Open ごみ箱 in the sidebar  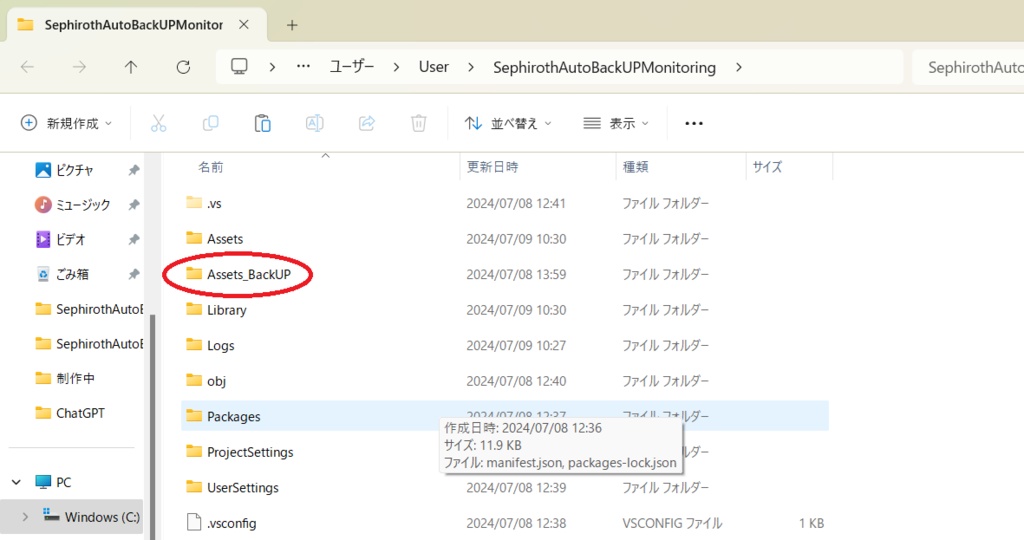point(72,274)
